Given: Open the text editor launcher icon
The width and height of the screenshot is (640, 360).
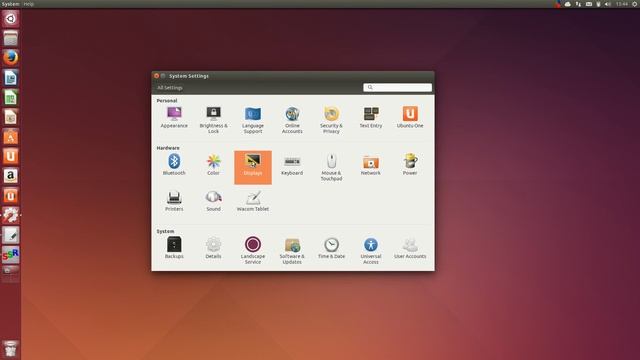Looking at the screenshot, I should coord(11,235).
